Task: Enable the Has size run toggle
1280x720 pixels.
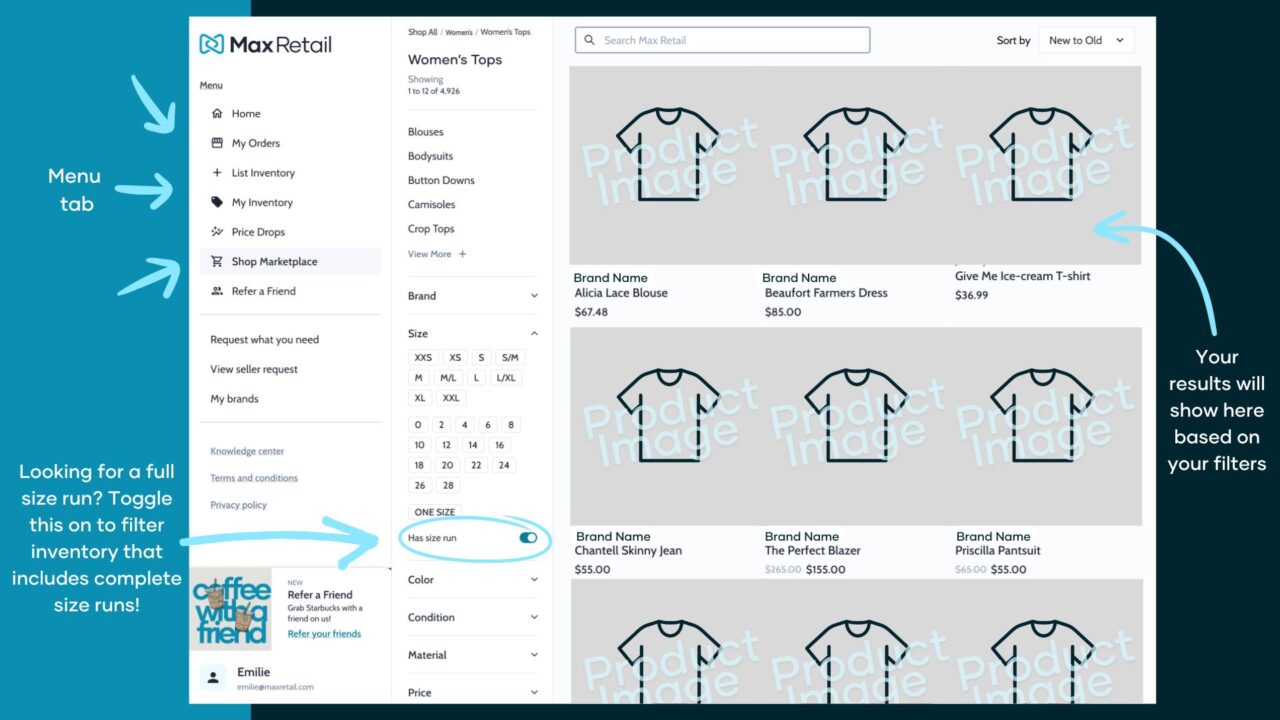Action: pos(528,537)
